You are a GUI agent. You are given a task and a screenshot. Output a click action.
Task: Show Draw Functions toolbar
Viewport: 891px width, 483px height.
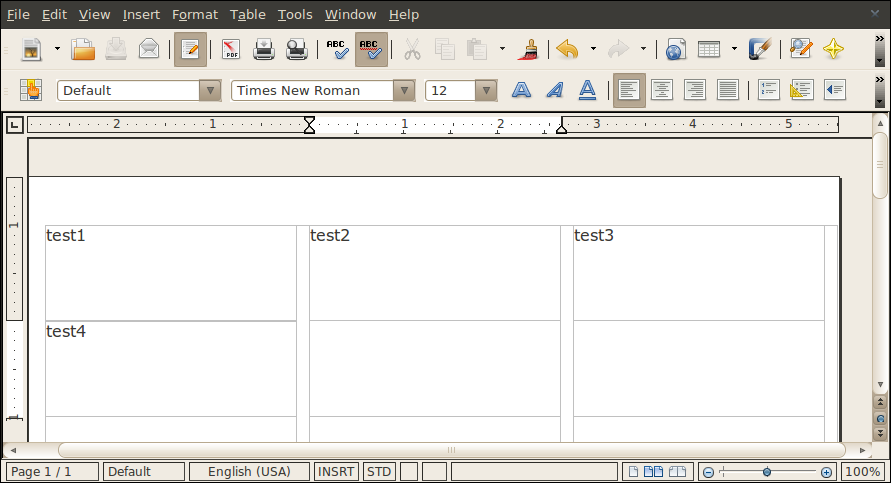(759, 49)
